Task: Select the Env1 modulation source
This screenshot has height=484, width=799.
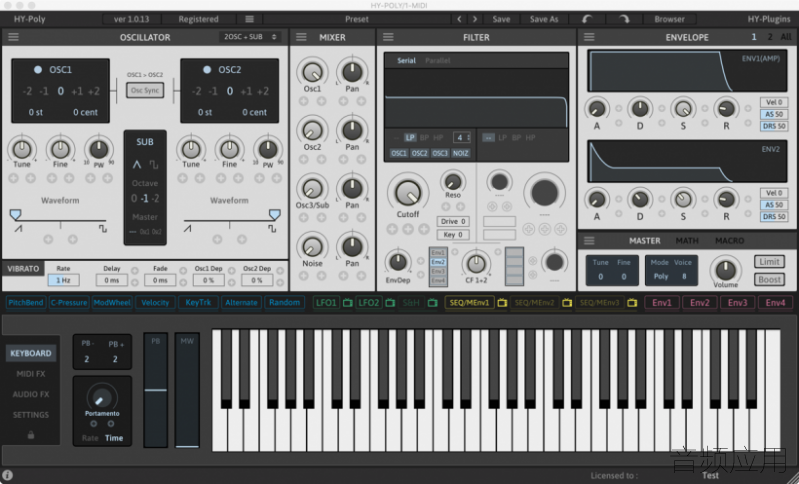Action: point(662,303)
